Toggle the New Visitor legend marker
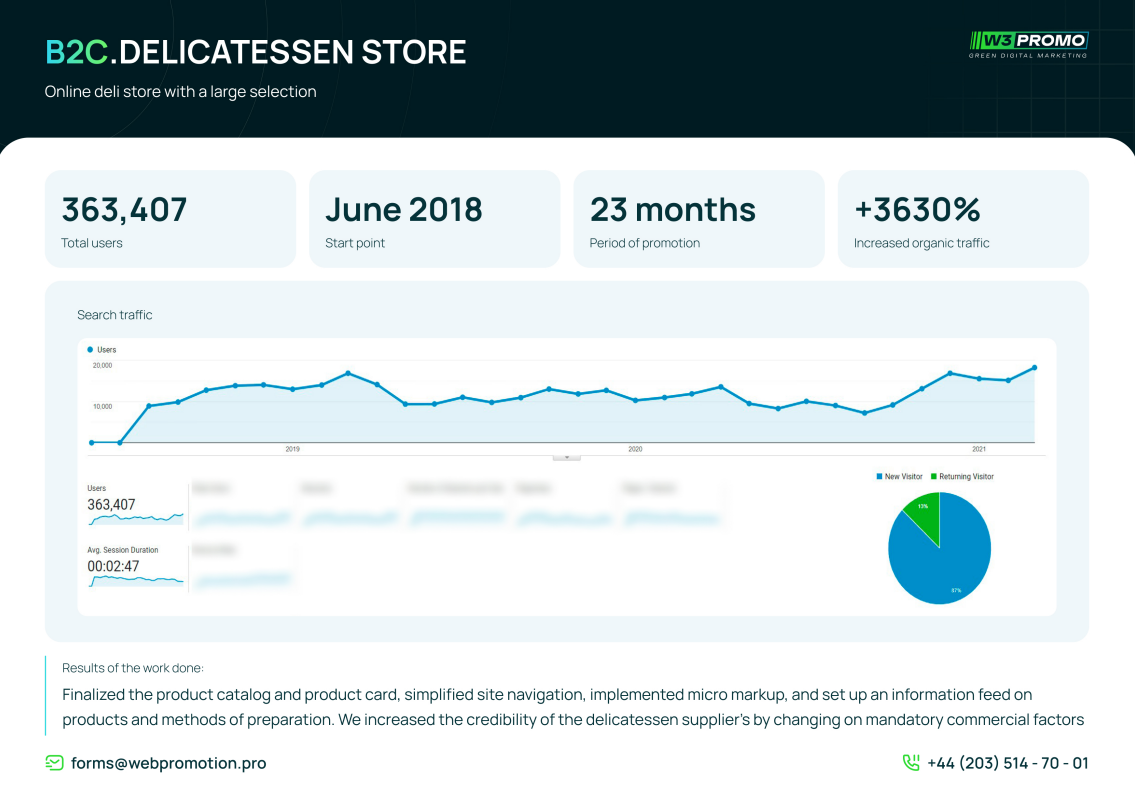The height and width of the screenshot is (805, 1135). pos(879,477)
